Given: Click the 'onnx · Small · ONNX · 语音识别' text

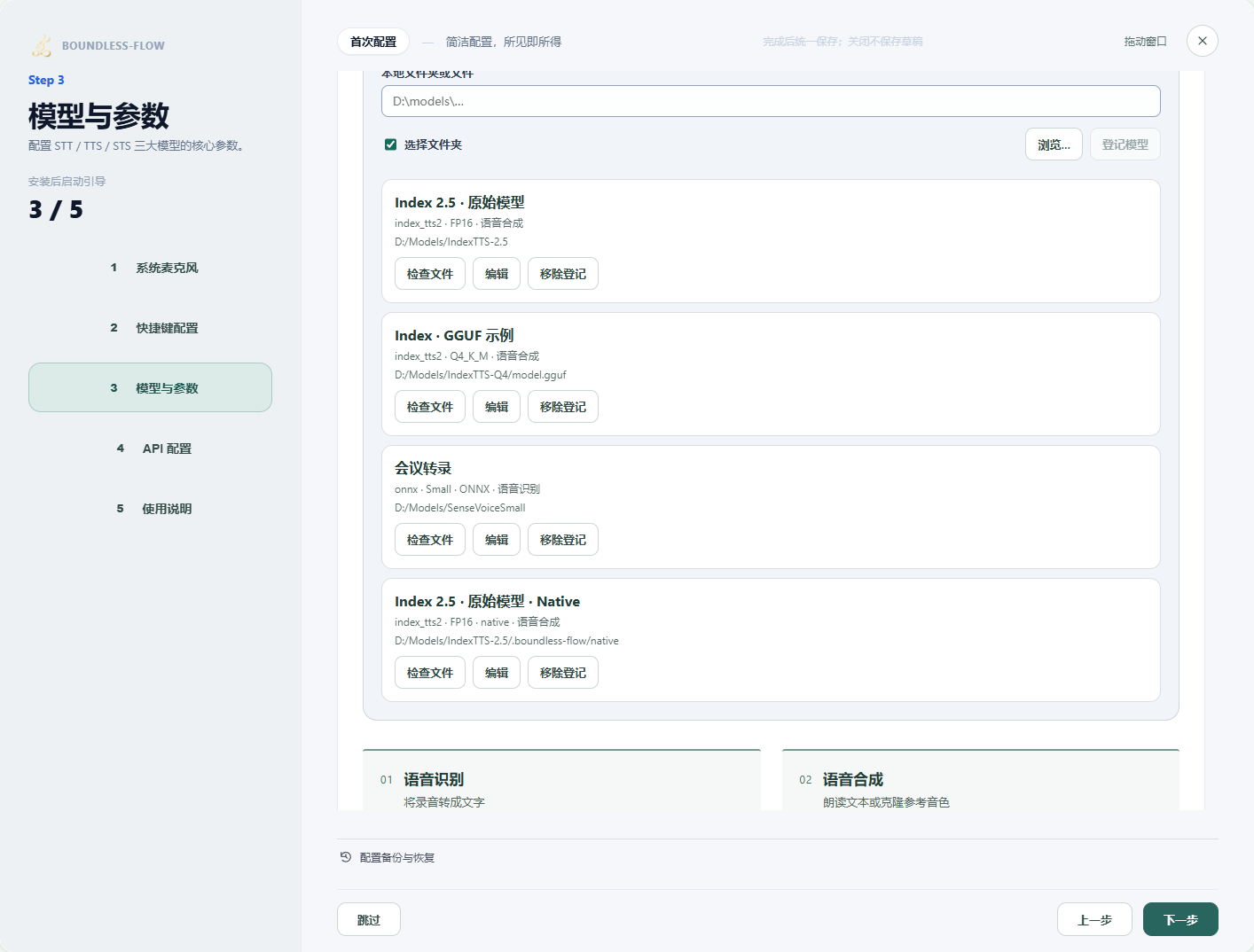Looking at the screenshot, I should click(x=467, y=489).
